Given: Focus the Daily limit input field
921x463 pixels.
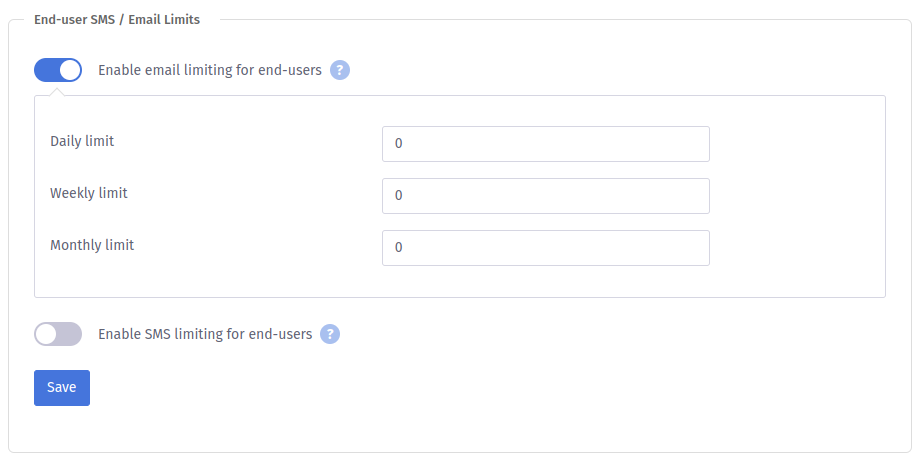Looking at the screenshot, I should point(545,144).
